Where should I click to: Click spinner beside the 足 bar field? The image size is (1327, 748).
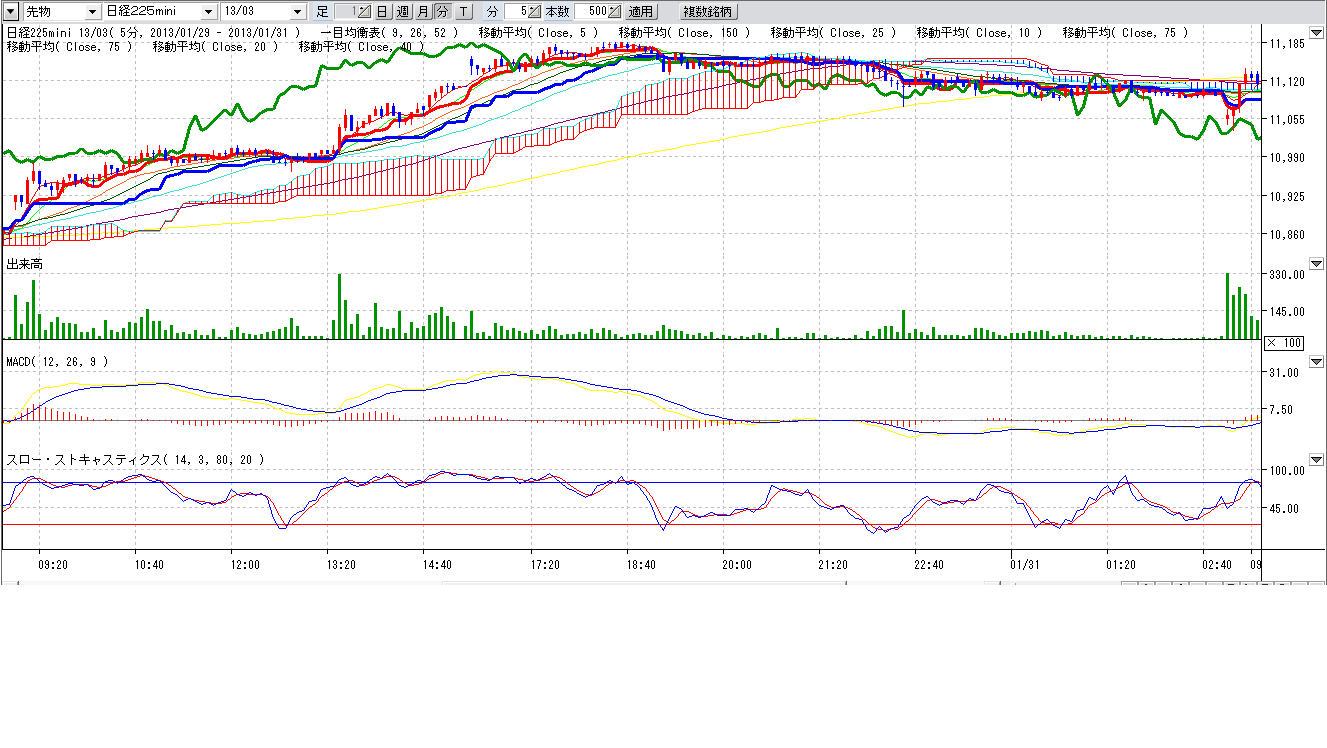(x=363, y=12)
